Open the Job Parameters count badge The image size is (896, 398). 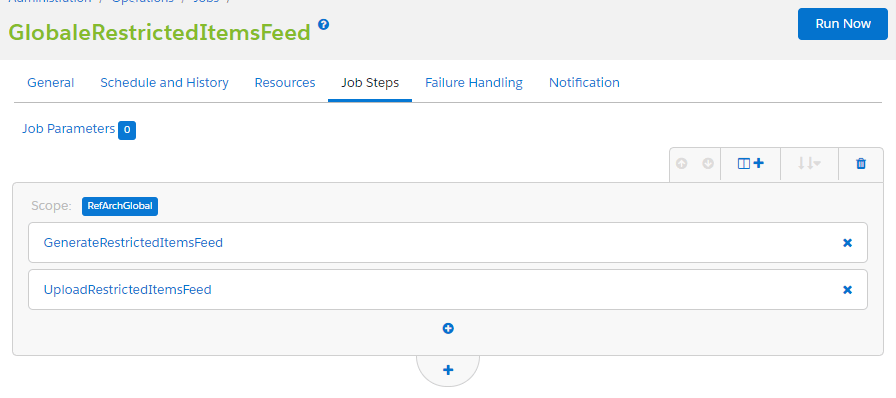click(127, 130)
